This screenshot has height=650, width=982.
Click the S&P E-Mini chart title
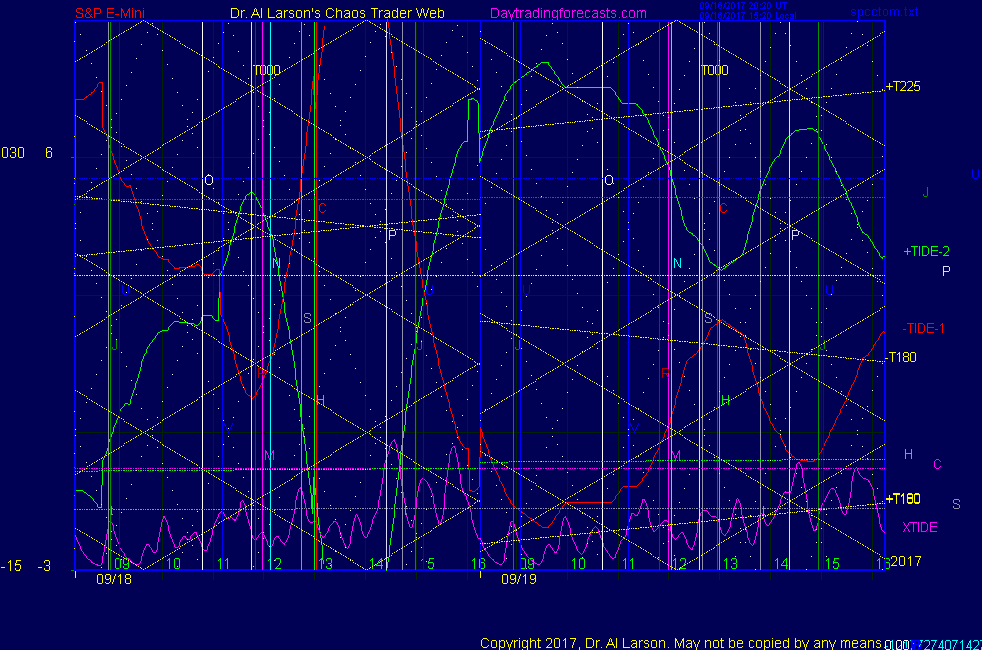(x=116, y=13)
